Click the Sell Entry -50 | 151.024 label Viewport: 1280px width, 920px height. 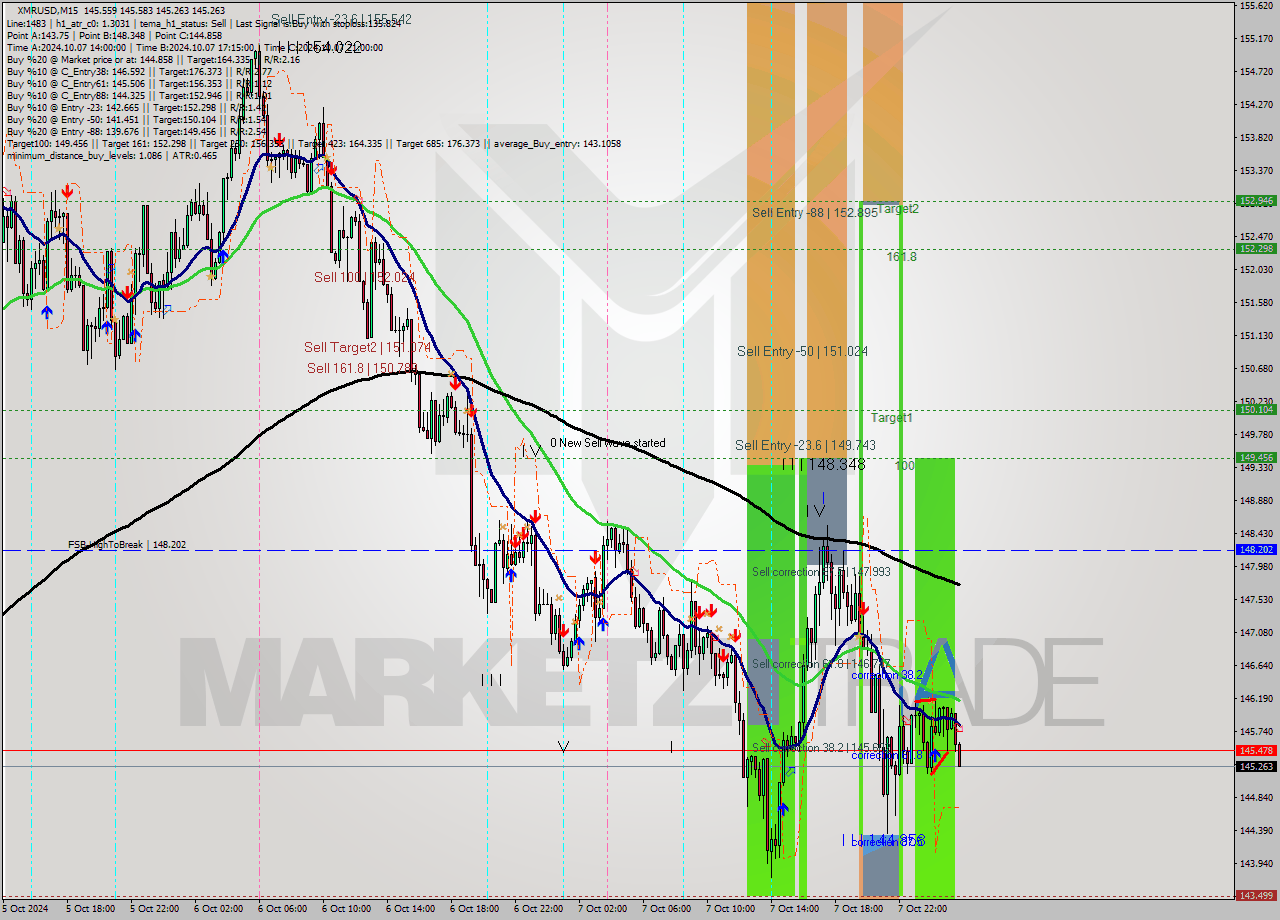802,351
